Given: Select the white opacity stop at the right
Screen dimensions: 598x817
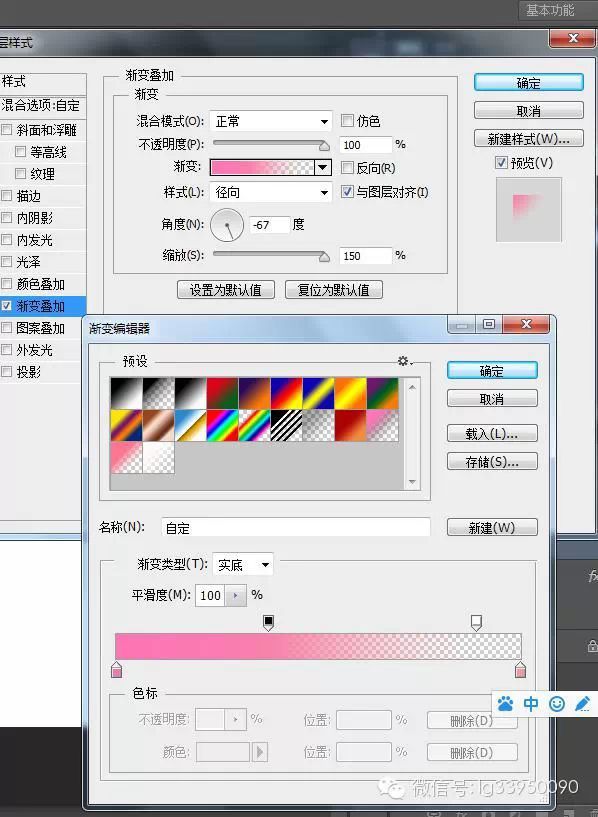Looking at the screenshot, I should (x=476, y=623).
